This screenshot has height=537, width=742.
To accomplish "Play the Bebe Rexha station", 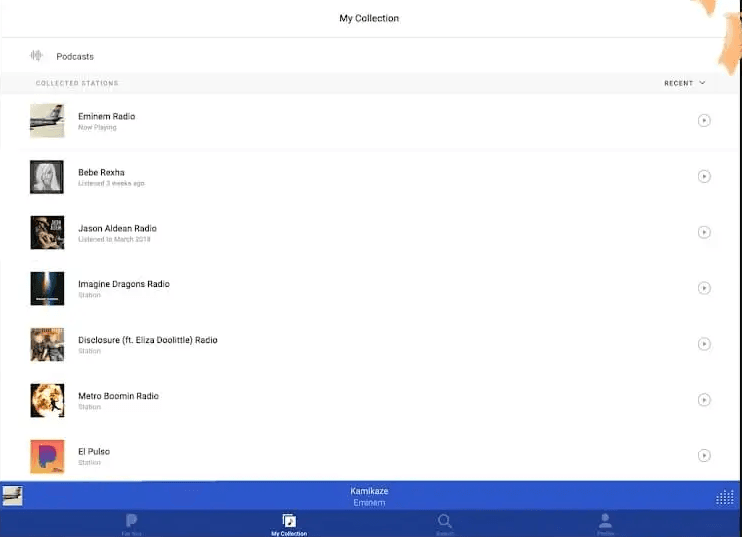I will [704, 176].
